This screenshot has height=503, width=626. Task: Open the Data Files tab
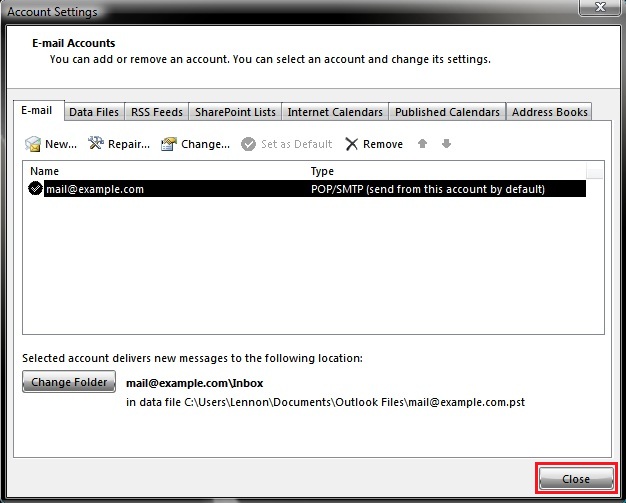click(x=94, y=112)
